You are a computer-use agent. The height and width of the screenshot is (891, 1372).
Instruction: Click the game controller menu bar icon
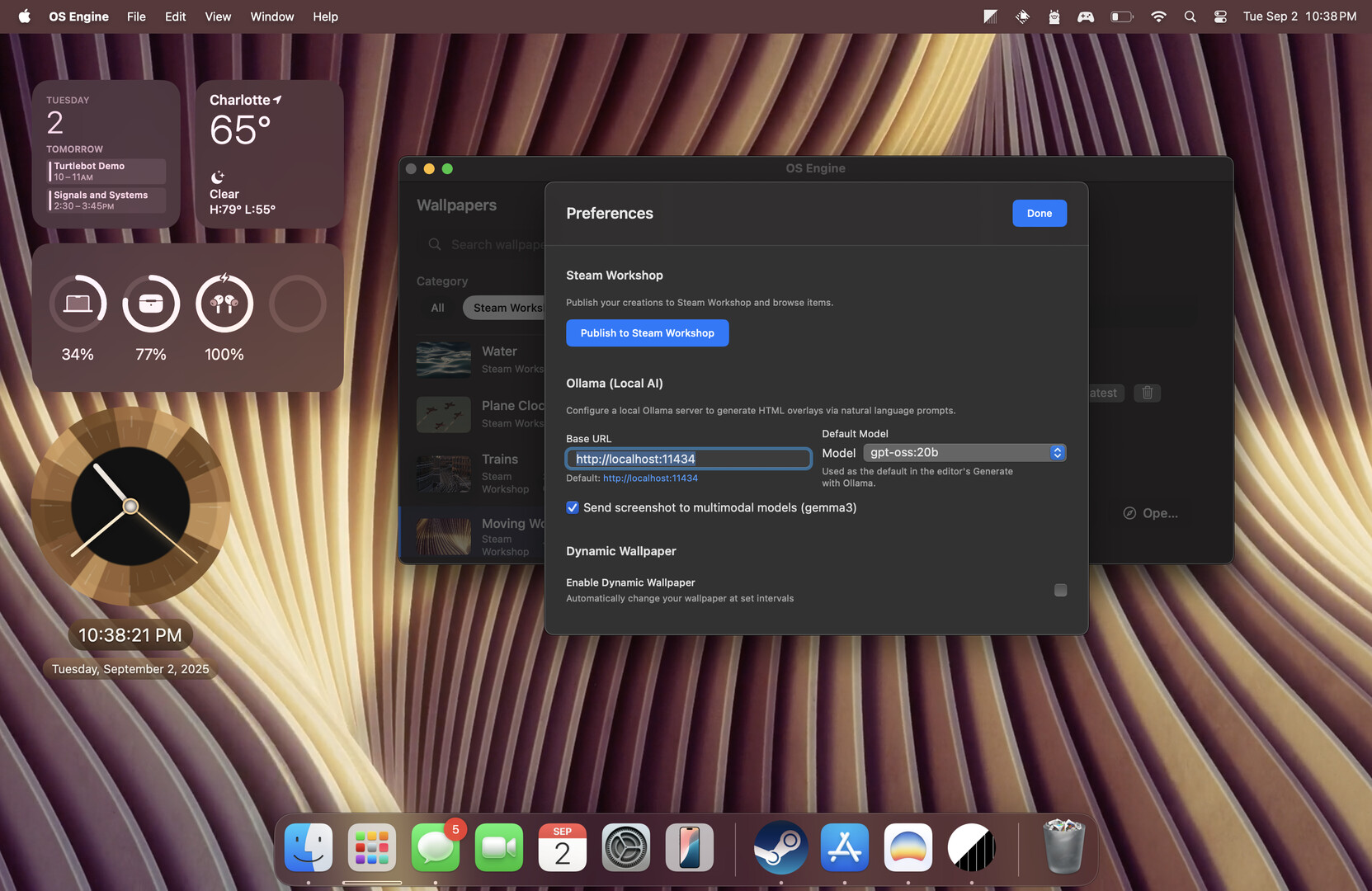tap(1086, 16)
